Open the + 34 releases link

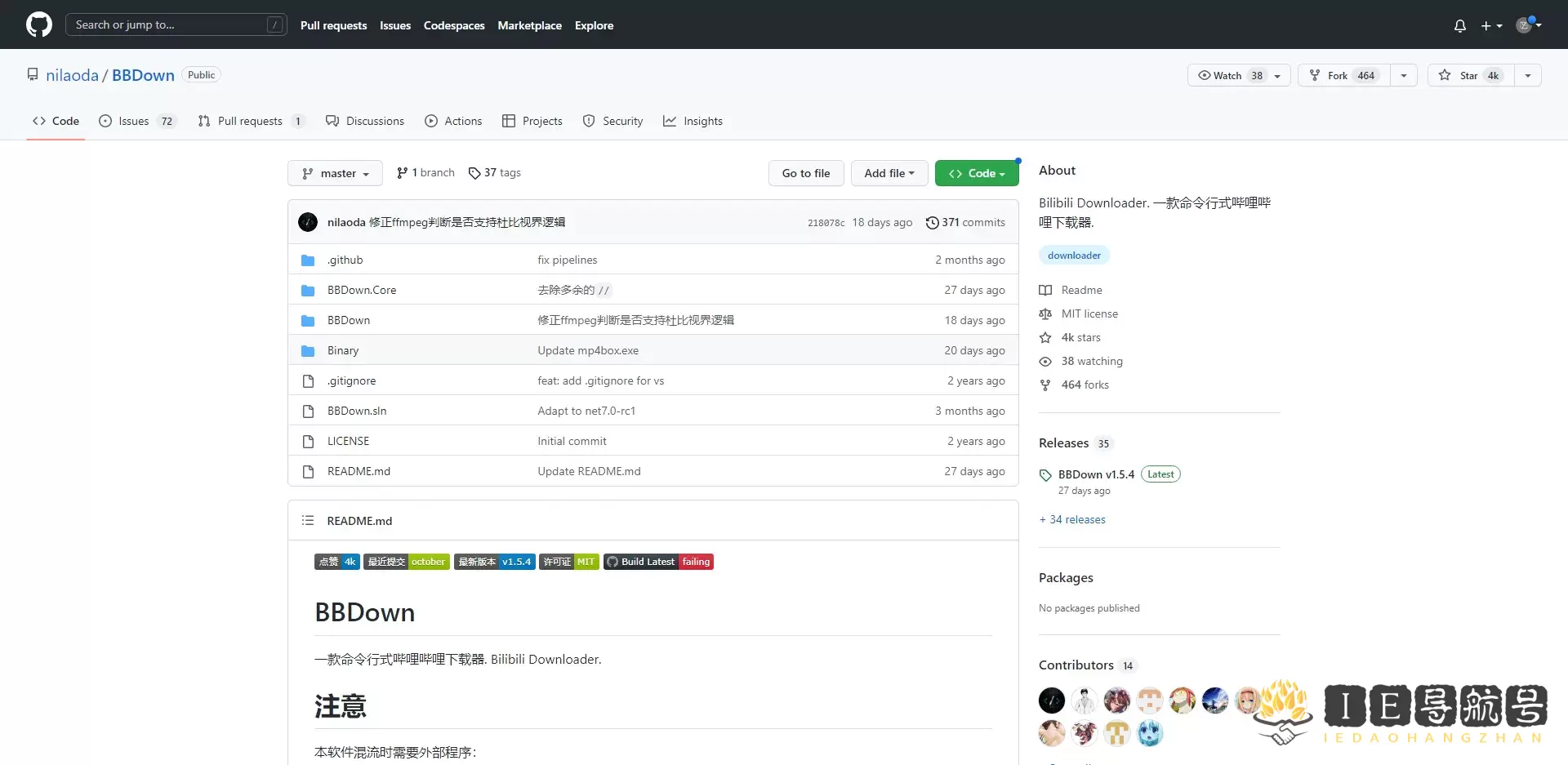coord(1072,519)
